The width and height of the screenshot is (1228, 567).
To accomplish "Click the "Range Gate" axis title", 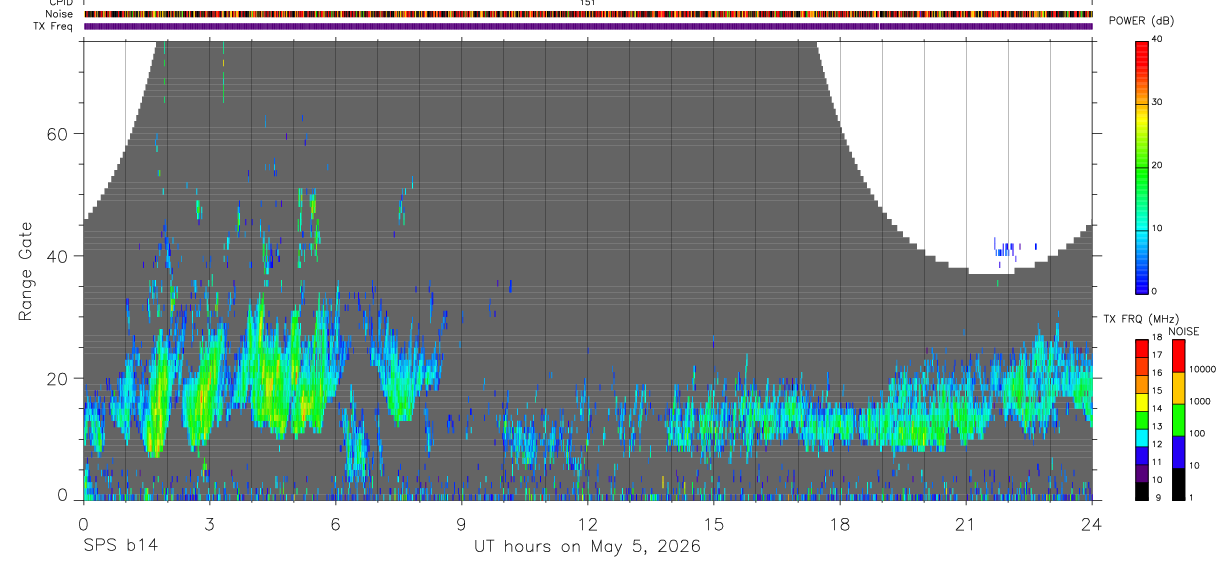I will click(26, 272).
